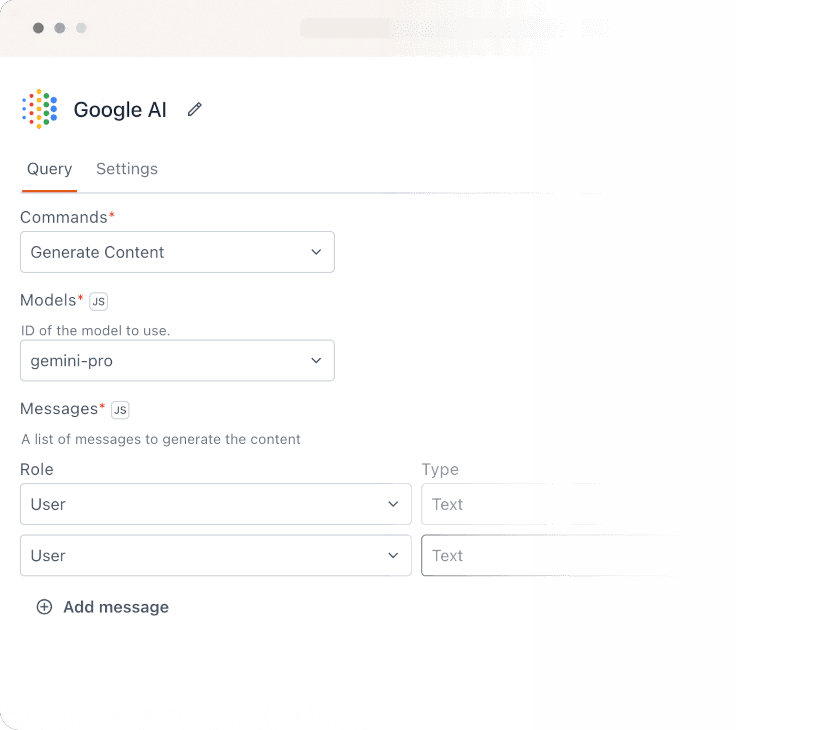Open the Generate Content Commands dropdown
Viewport: 828px width, 730px height.
point(177,252)
